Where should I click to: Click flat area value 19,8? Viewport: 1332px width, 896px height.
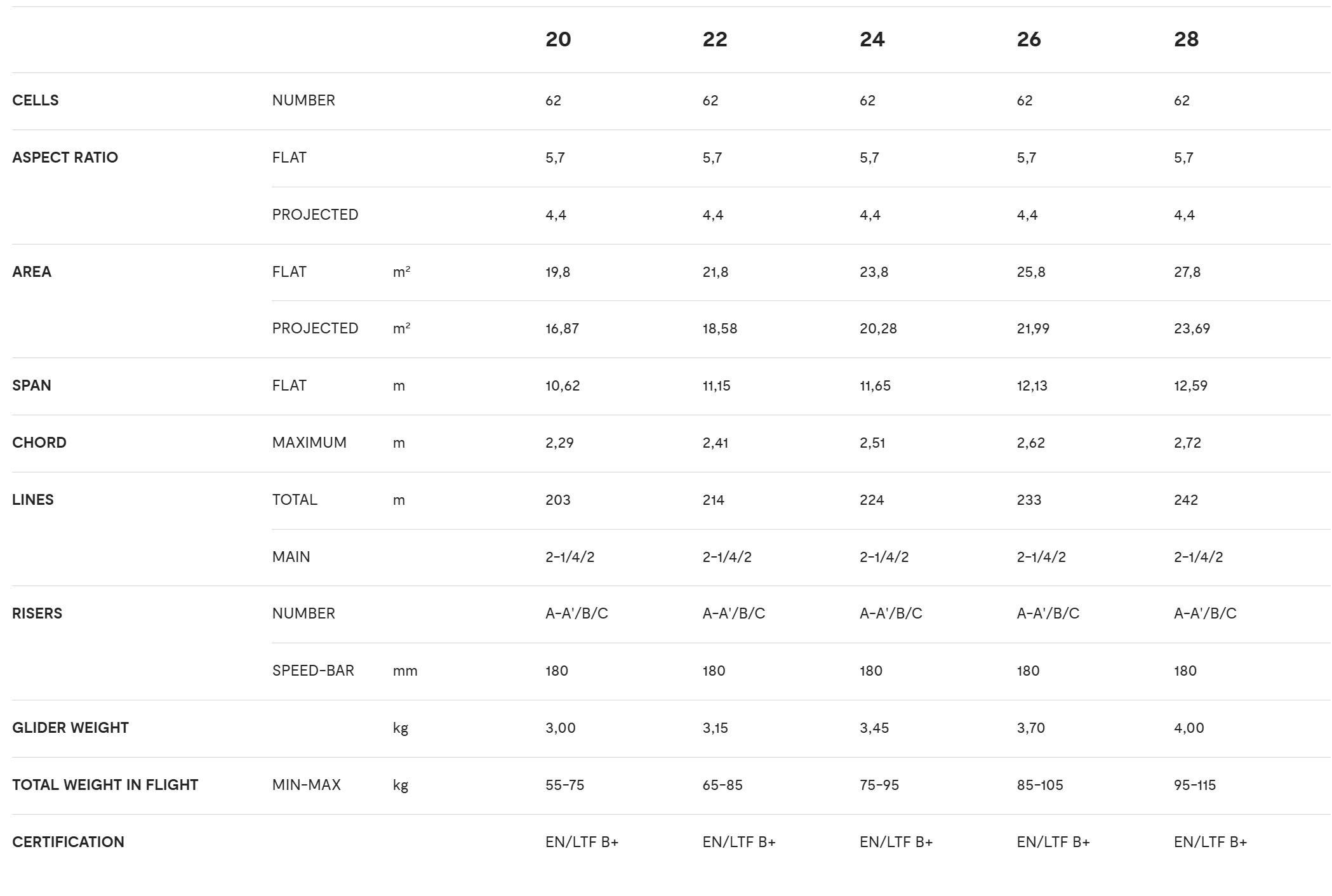tap(557, 272)
